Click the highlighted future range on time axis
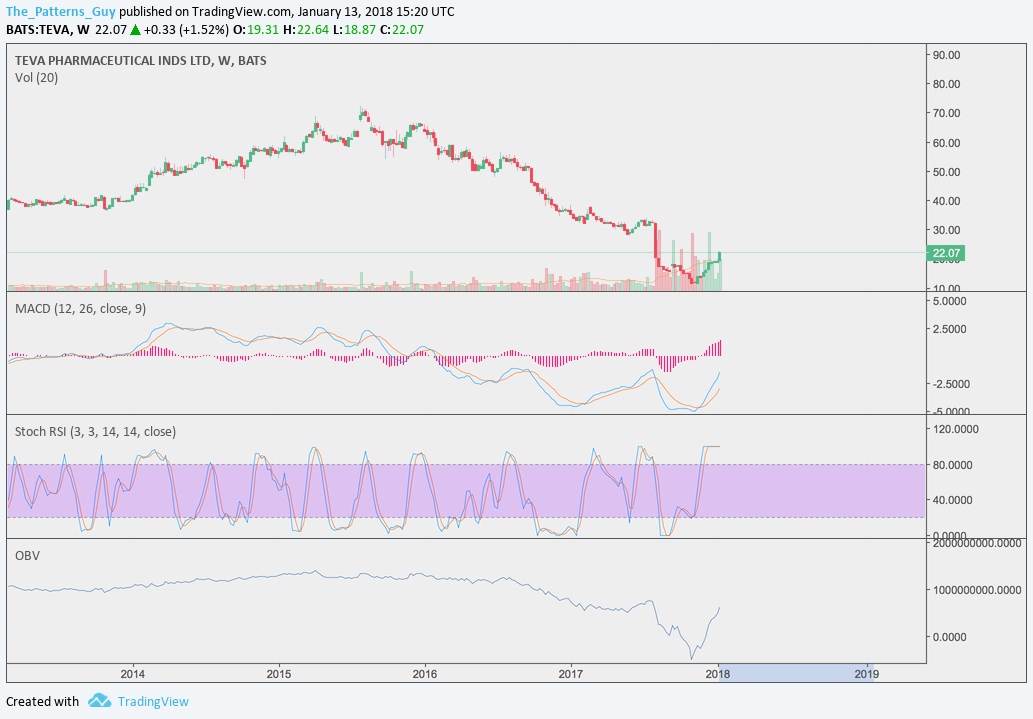 [x=796, y=674]
